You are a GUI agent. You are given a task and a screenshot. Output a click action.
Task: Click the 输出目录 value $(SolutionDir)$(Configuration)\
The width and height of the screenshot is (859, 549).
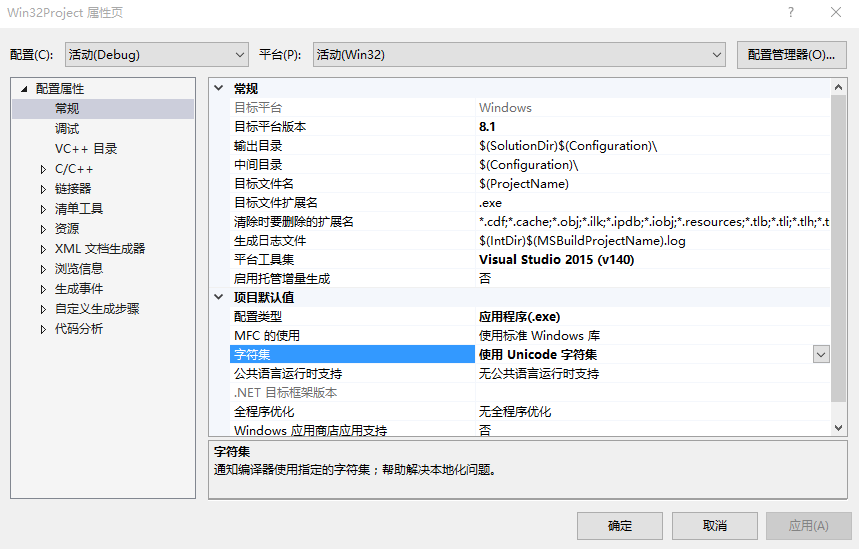[x=568, y=146]
